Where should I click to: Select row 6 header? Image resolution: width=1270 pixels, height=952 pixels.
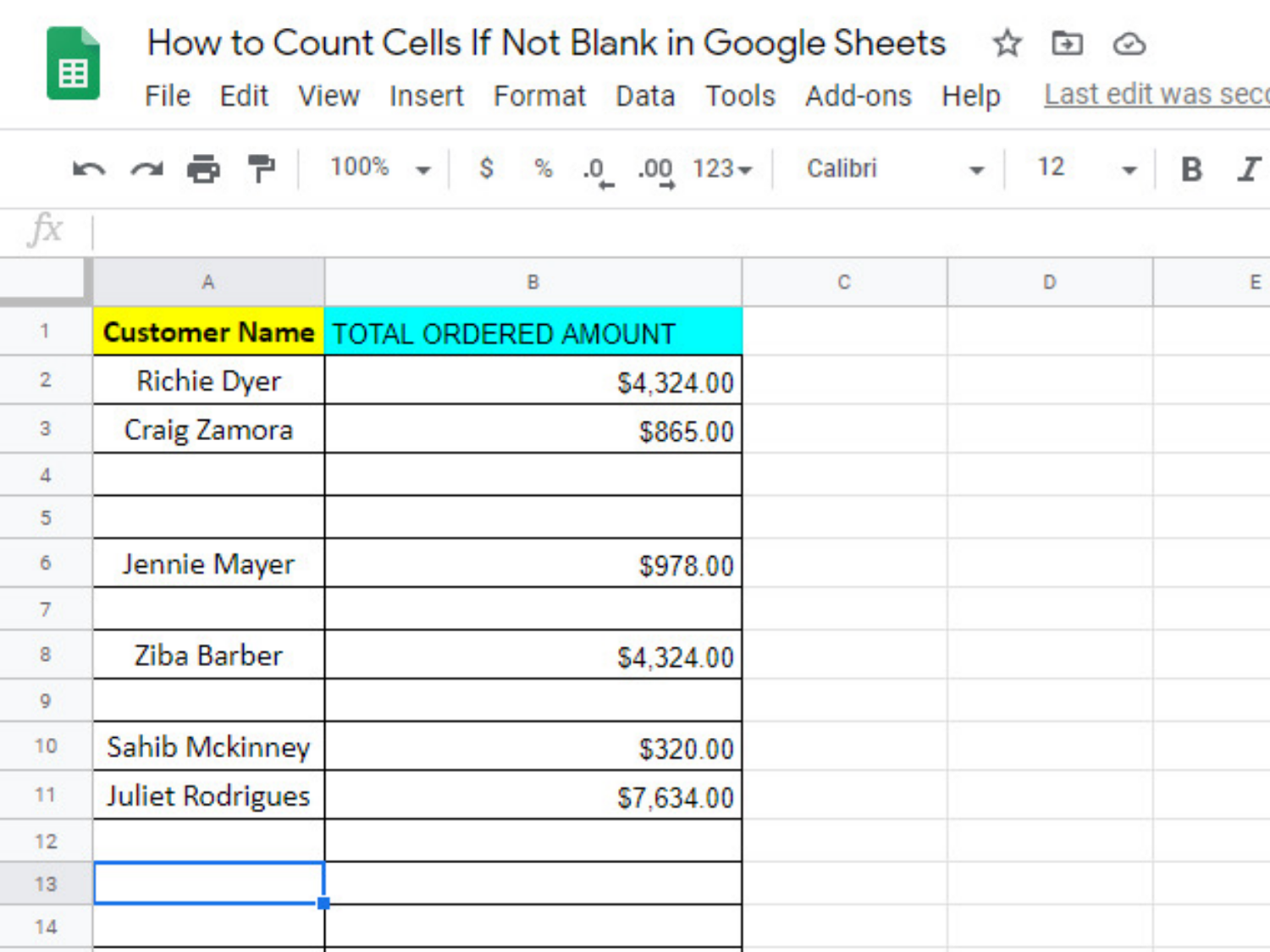point(46,563)
